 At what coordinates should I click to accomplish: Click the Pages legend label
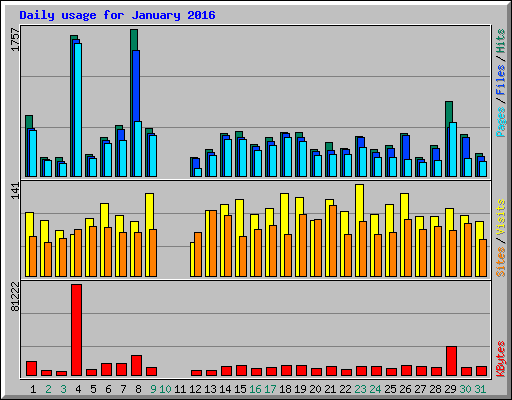pos(501,122)
